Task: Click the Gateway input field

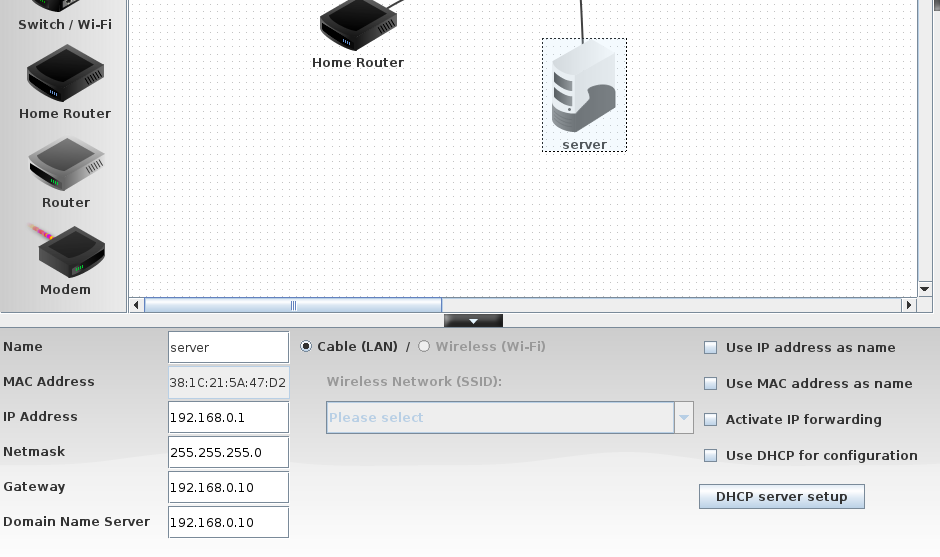Action: click(228, 487)
